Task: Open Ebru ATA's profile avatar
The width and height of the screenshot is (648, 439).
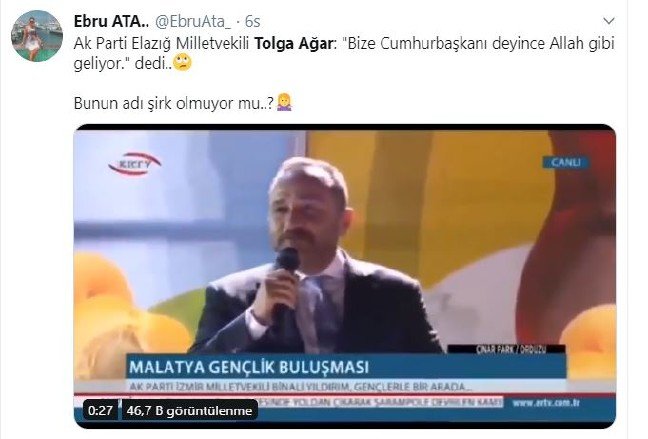Action: (37, 36)
